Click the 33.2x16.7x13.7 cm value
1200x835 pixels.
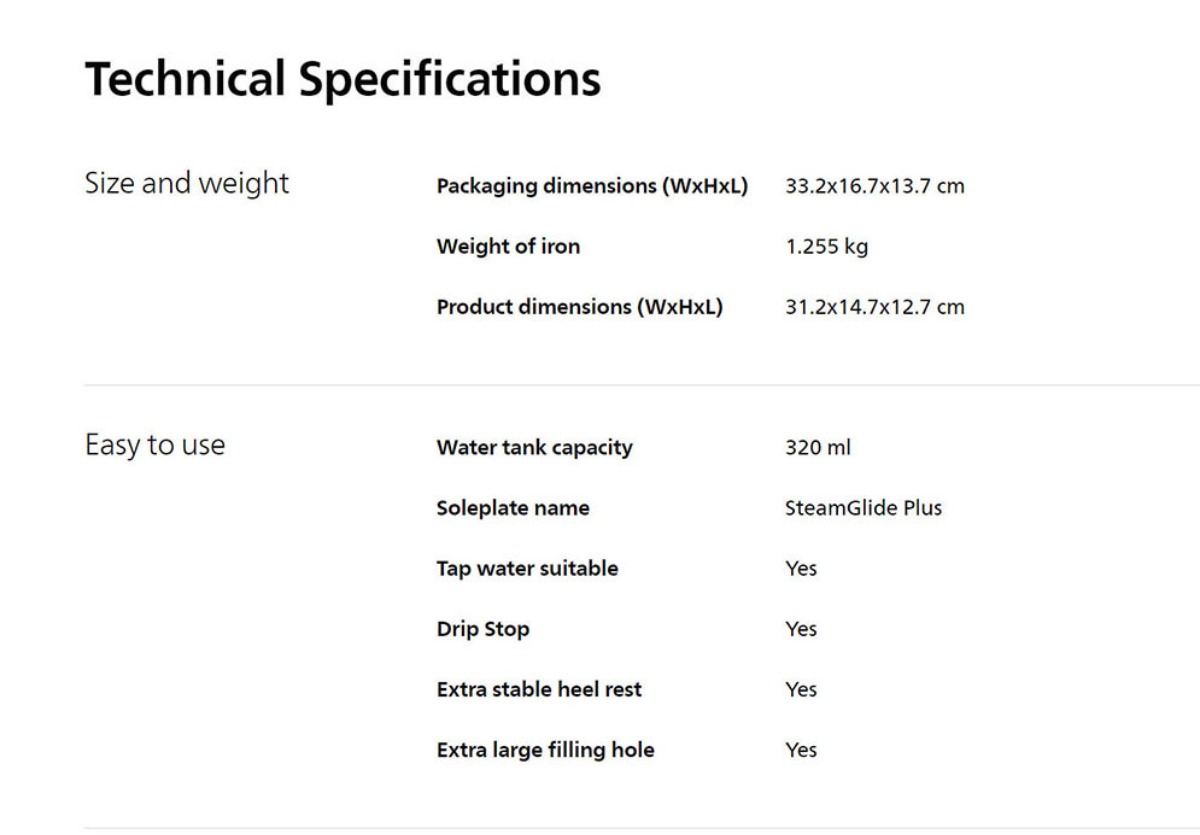875,186
